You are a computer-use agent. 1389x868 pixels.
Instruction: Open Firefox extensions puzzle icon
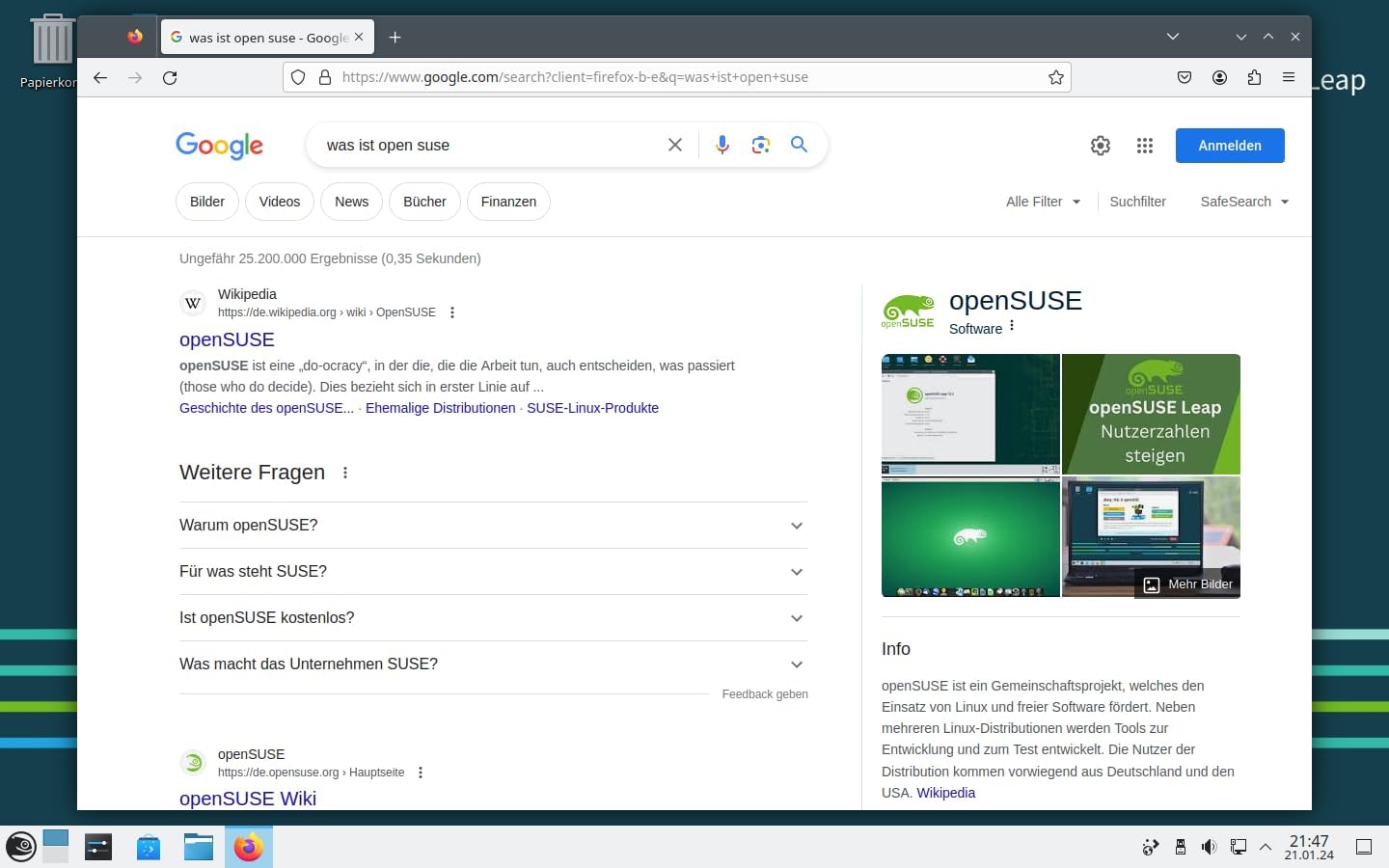click(1254, 77)
